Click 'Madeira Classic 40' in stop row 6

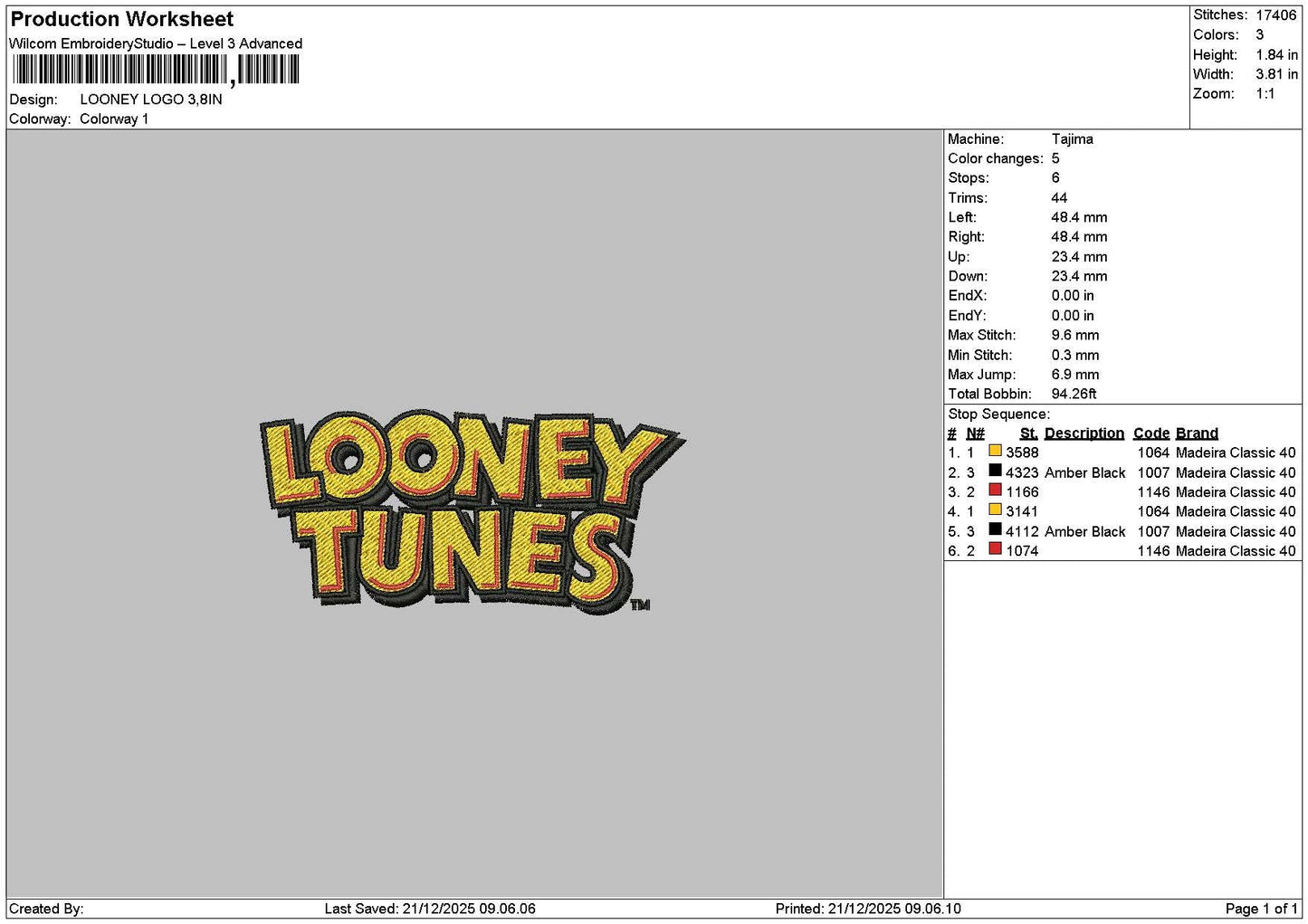pyautogui.click(x=1236, y=551)
